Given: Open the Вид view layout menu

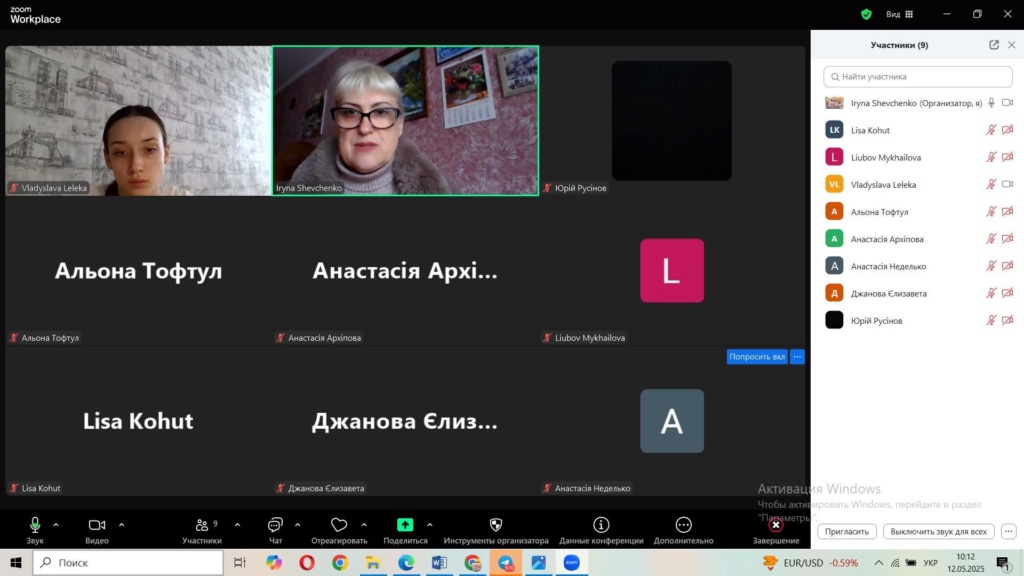Looking at the screenshot, I should pos(899,14).
